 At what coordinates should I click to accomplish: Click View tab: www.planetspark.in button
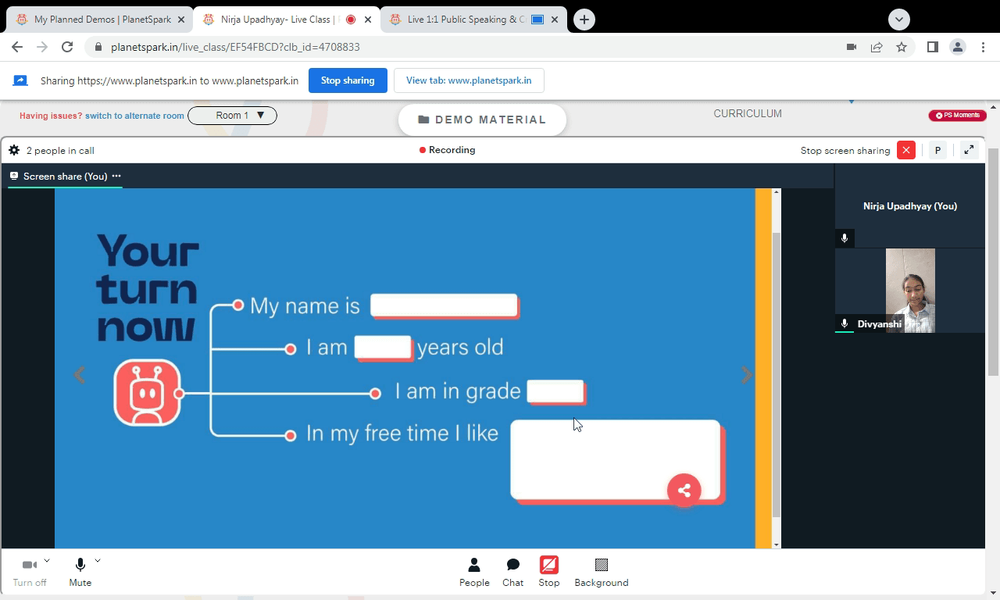tap(469, 80)
